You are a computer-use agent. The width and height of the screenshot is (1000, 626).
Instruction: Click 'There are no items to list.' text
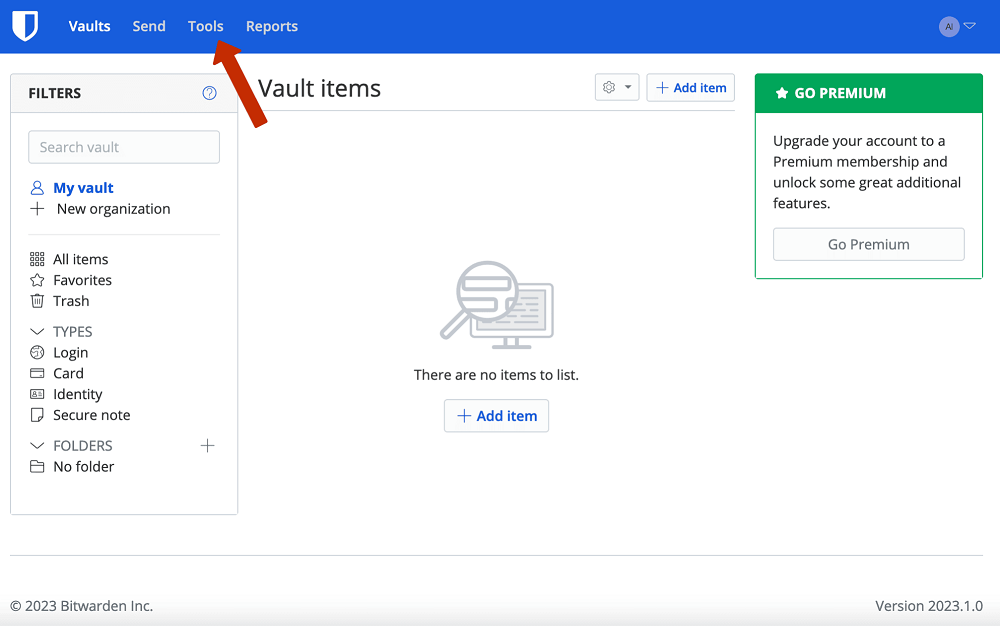[496, 375]
